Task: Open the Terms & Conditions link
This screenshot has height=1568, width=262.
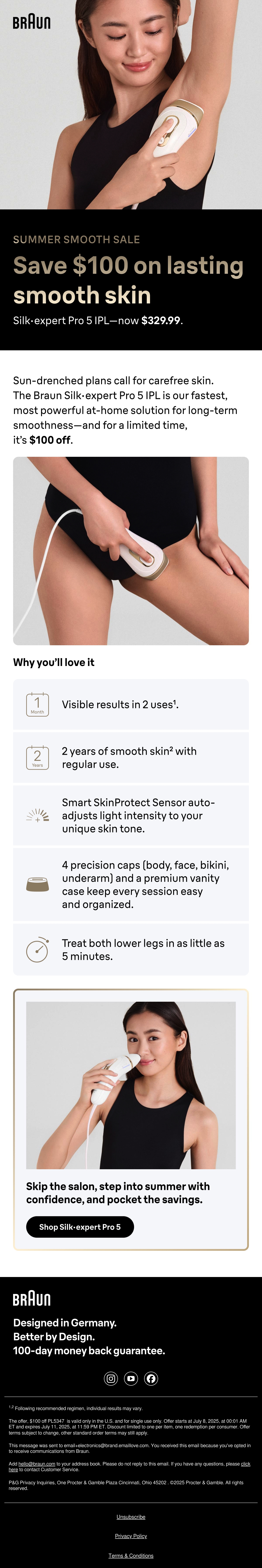Action: pyautogui.click(x=131, y=1555)
